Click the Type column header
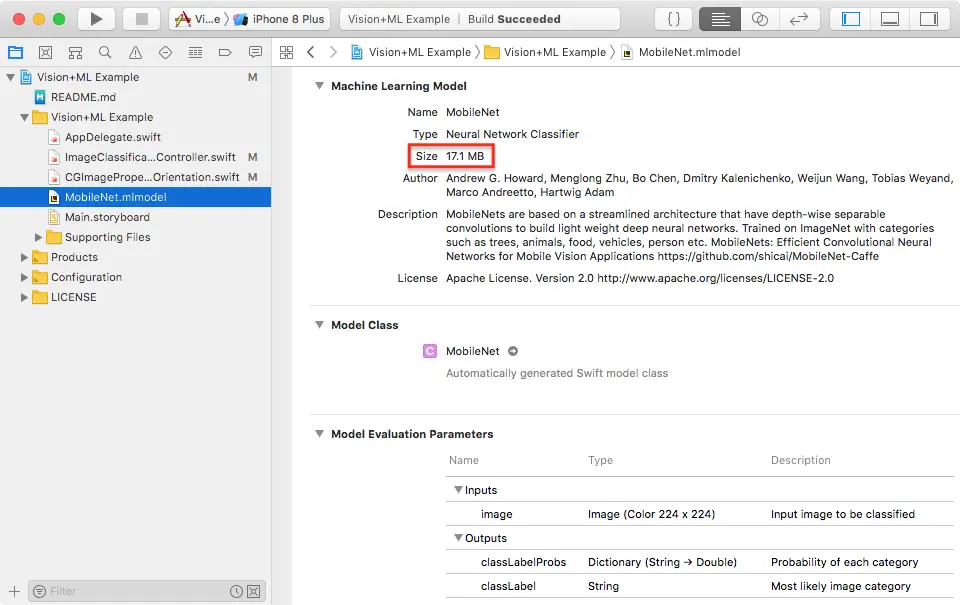The width and height of the screenshot is (960, 605). pyautogui.click(x=600, y=460)
